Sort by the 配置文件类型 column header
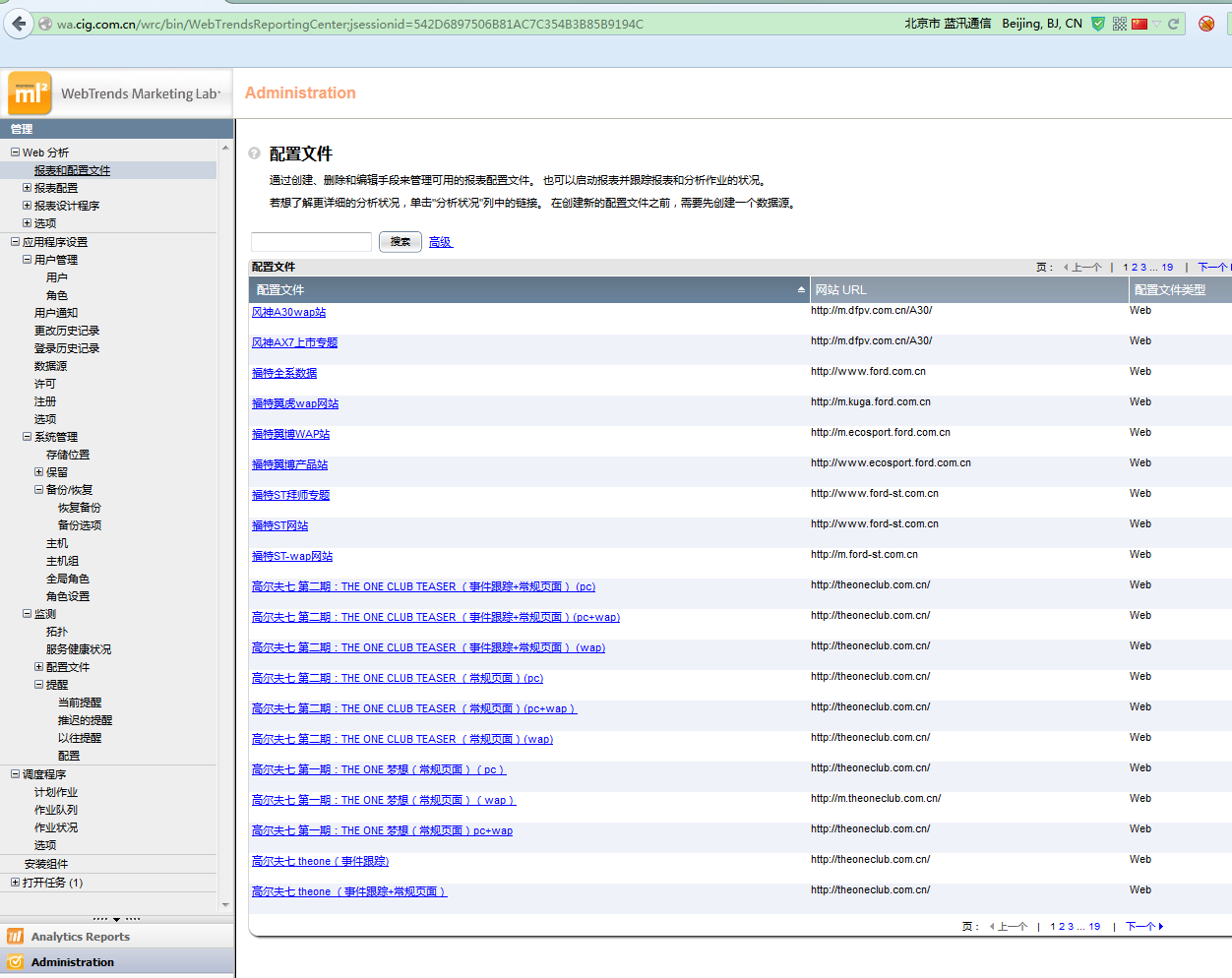Viewport: 1232px width, 978px height. tap(1181, 290)
